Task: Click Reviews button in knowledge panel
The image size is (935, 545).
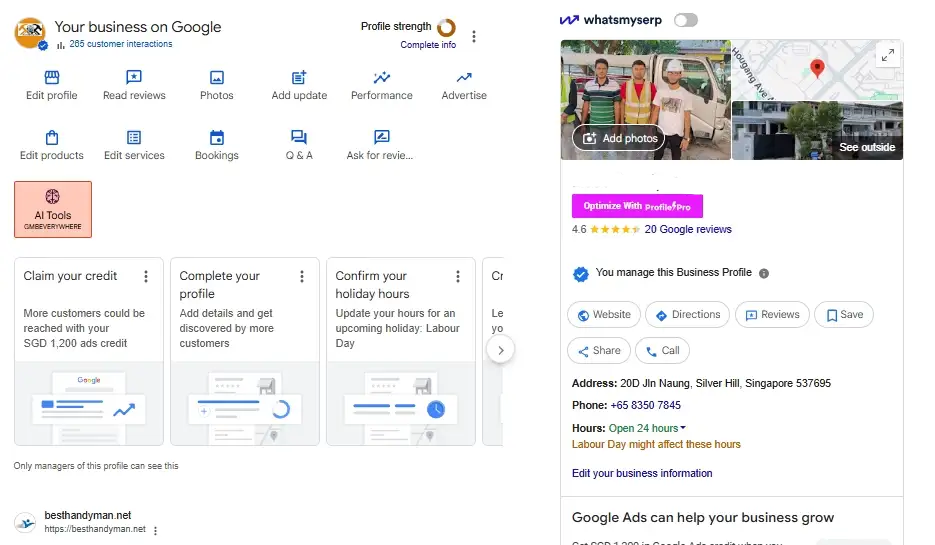Action: point(772,315)
